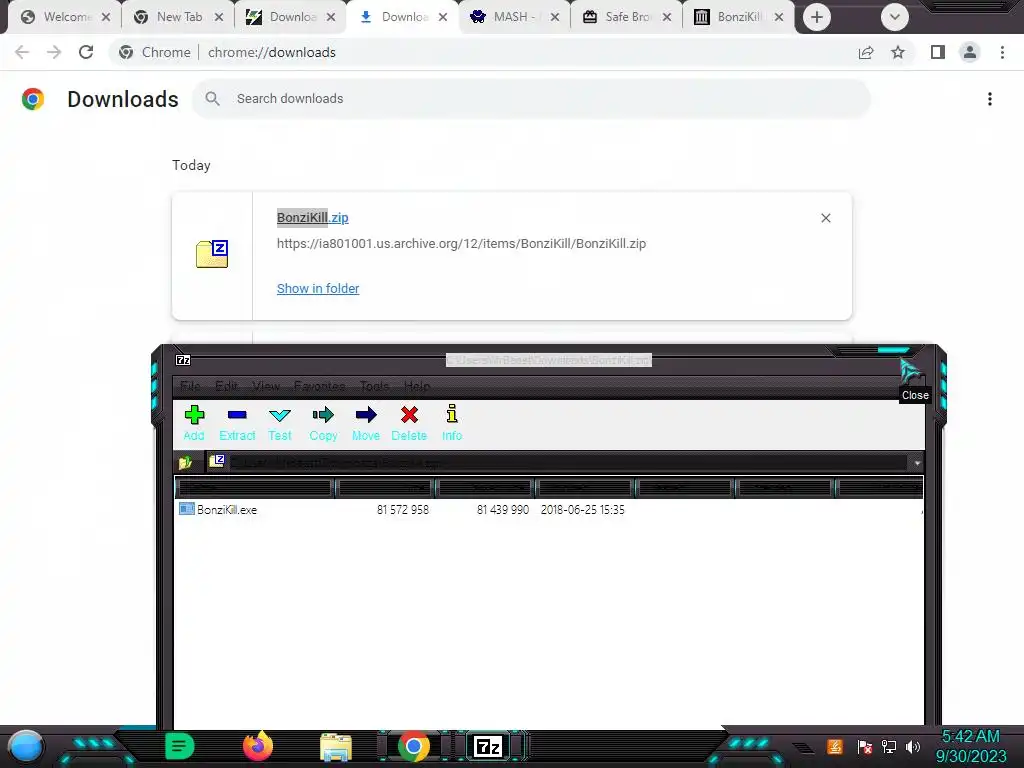The height and width of the screenshot is (768, 1024).
Task: Click the chrome://downloads address bar
Action: point(483,52)
